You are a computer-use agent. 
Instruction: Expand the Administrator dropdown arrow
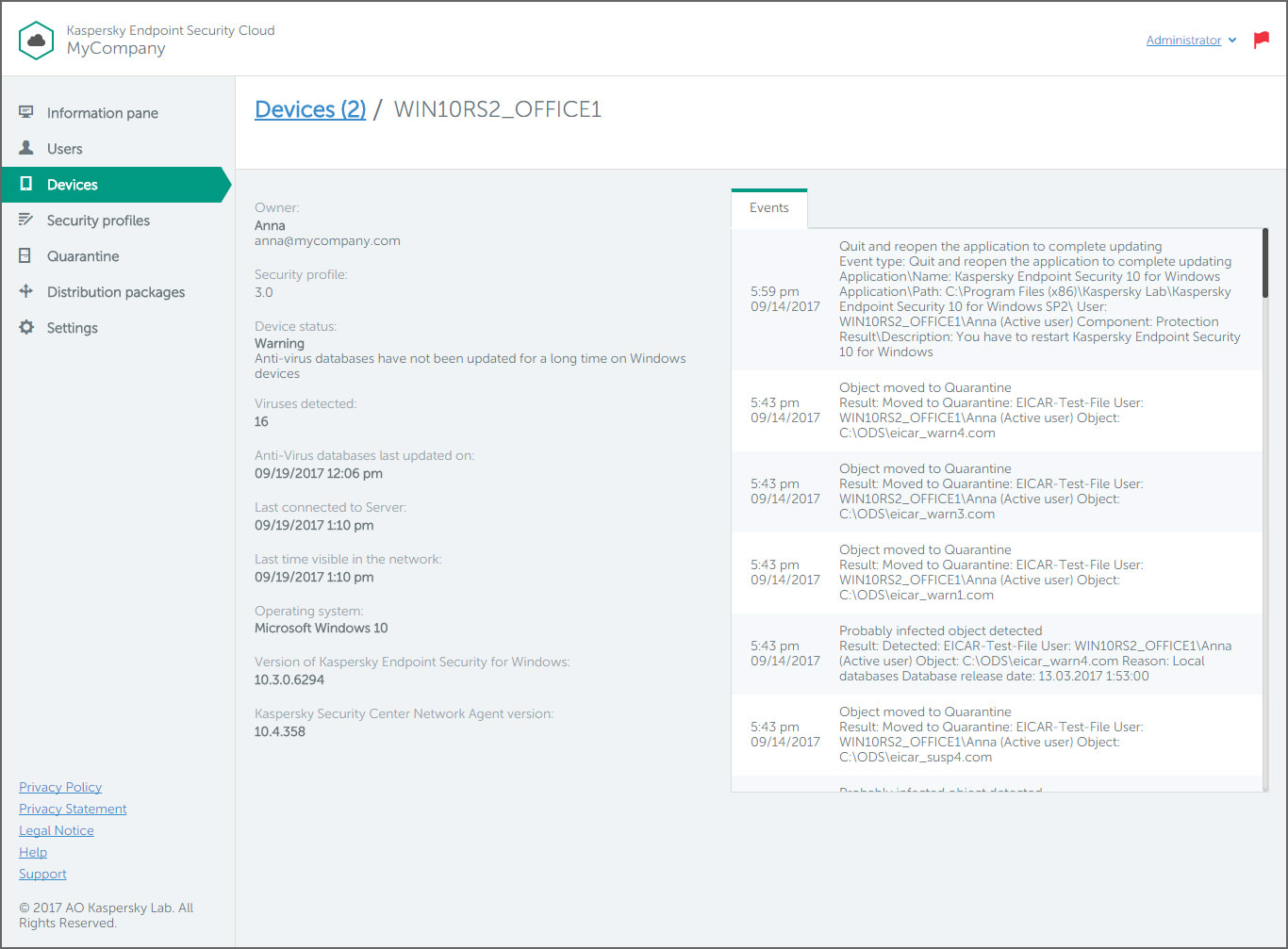click(x=1232, y=41)
